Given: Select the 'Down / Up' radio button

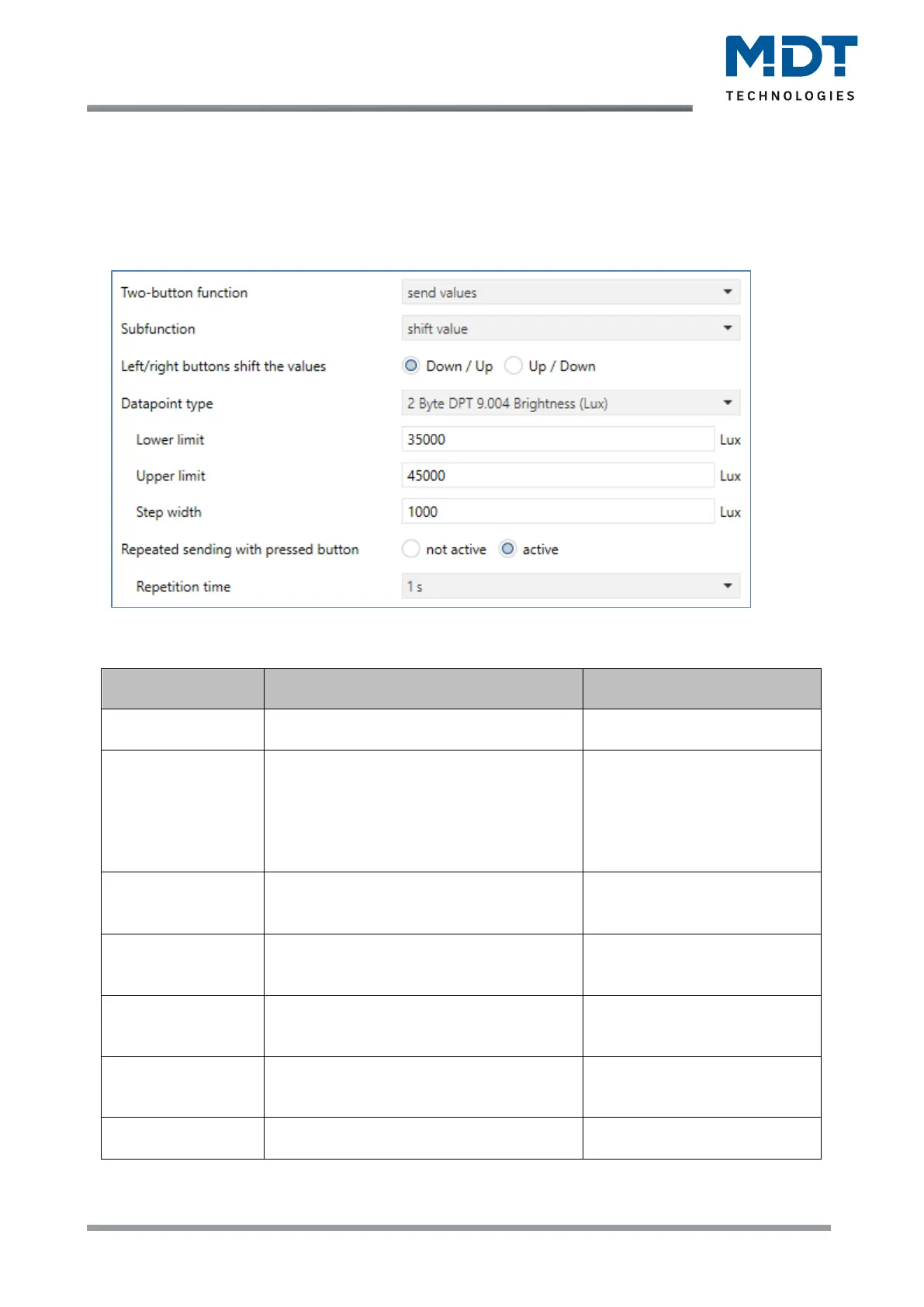Looking at the screenshot, I should [411, 366].
